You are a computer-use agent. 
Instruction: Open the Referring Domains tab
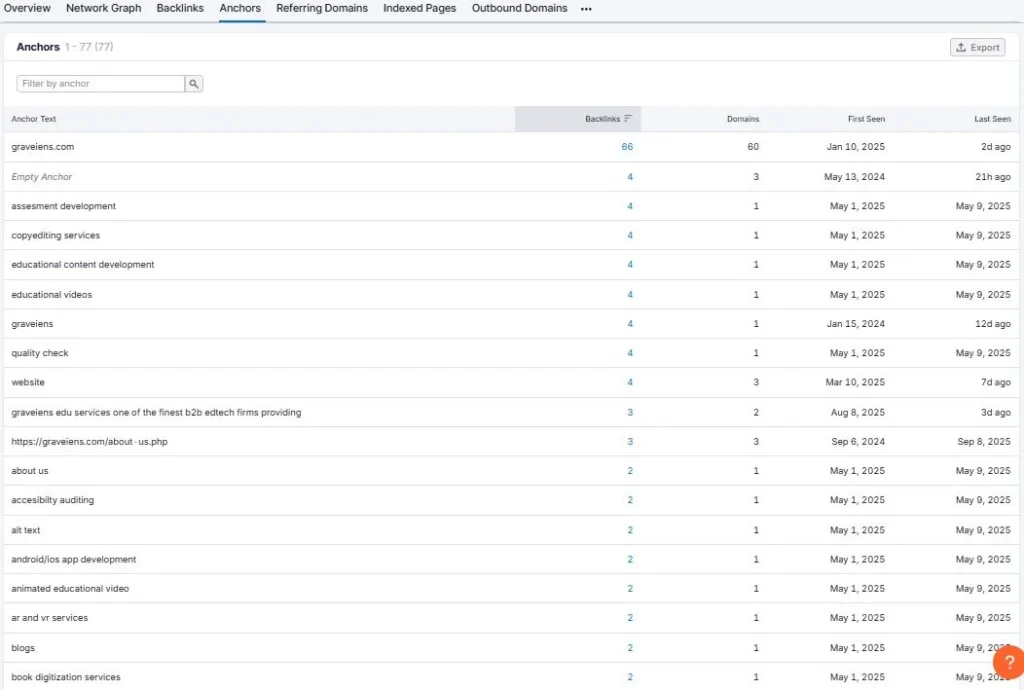coord(321,8)
